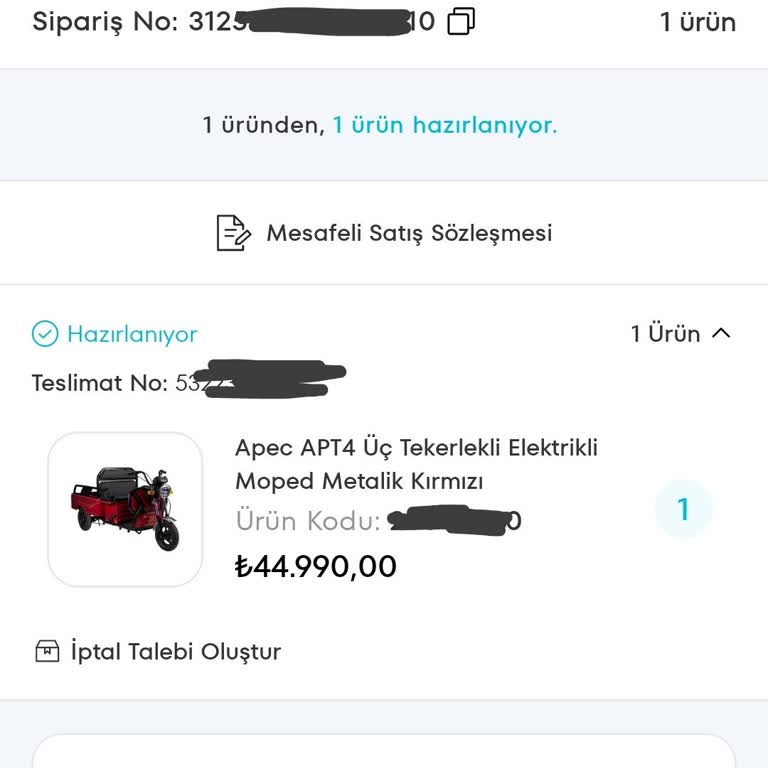This screenshot has height=768, width=768.
Task: Copy the order number with the copy icon
Action: (461, 21)
